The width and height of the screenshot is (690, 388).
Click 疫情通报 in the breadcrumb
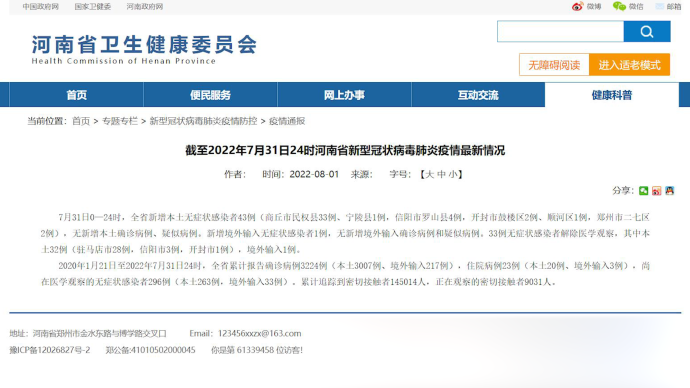(287, 121)
